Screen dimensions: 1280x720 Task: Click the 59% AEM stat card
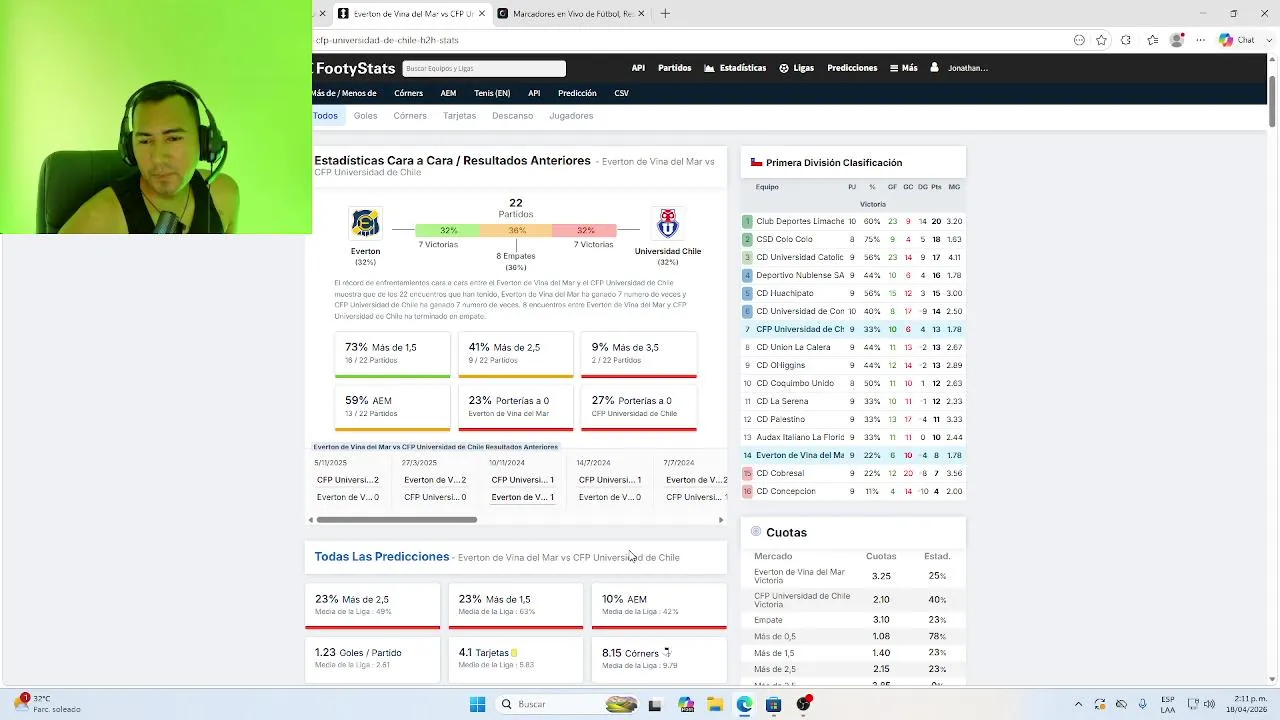[392, 407]
